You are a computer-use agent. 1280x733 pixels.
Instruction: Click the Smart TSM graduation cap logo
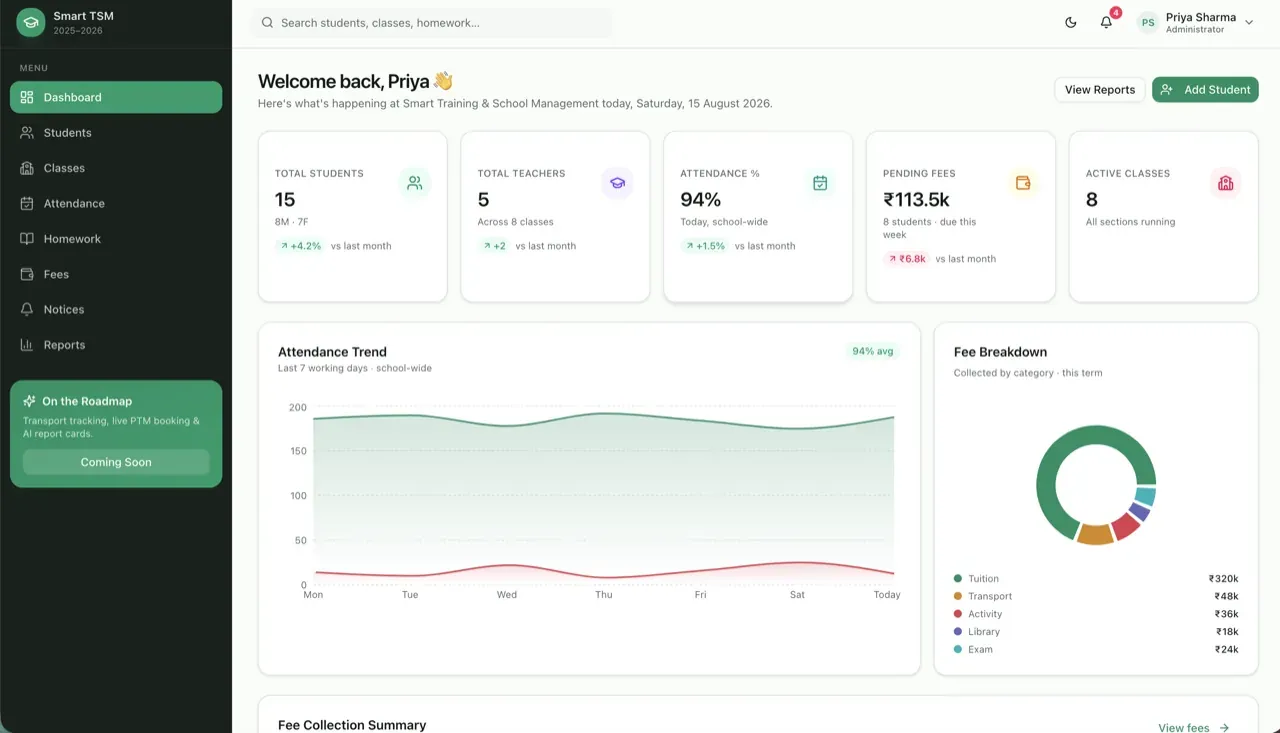coord(31,23)
